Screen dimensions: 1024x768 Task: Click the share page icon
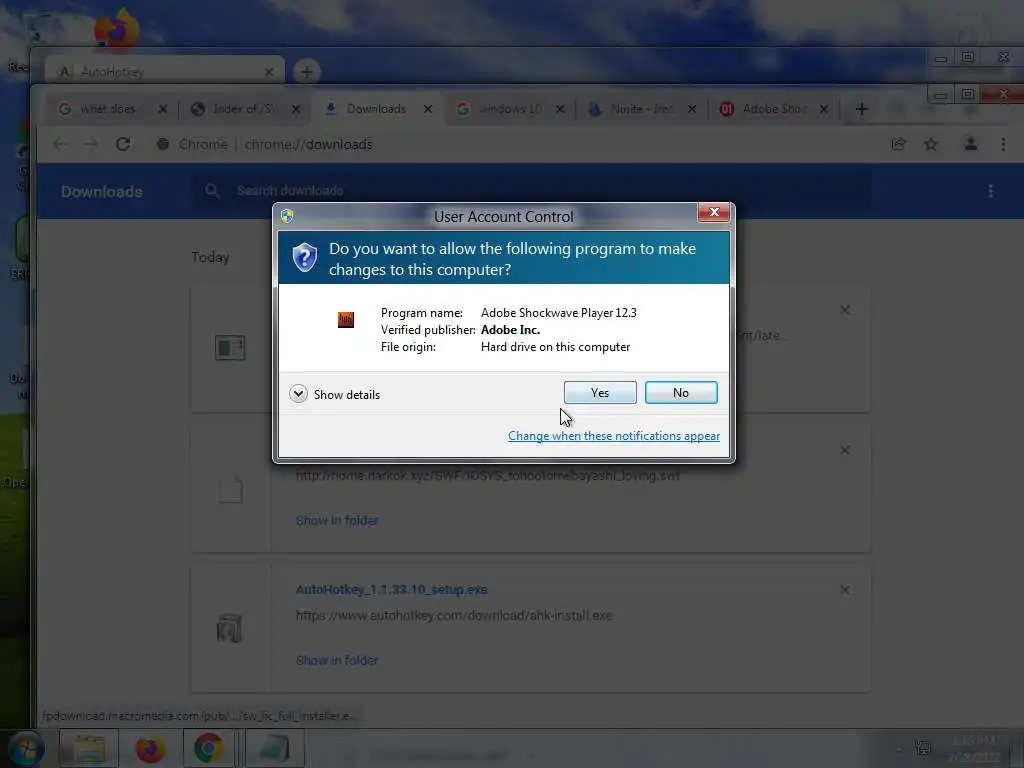coord(899,144)
